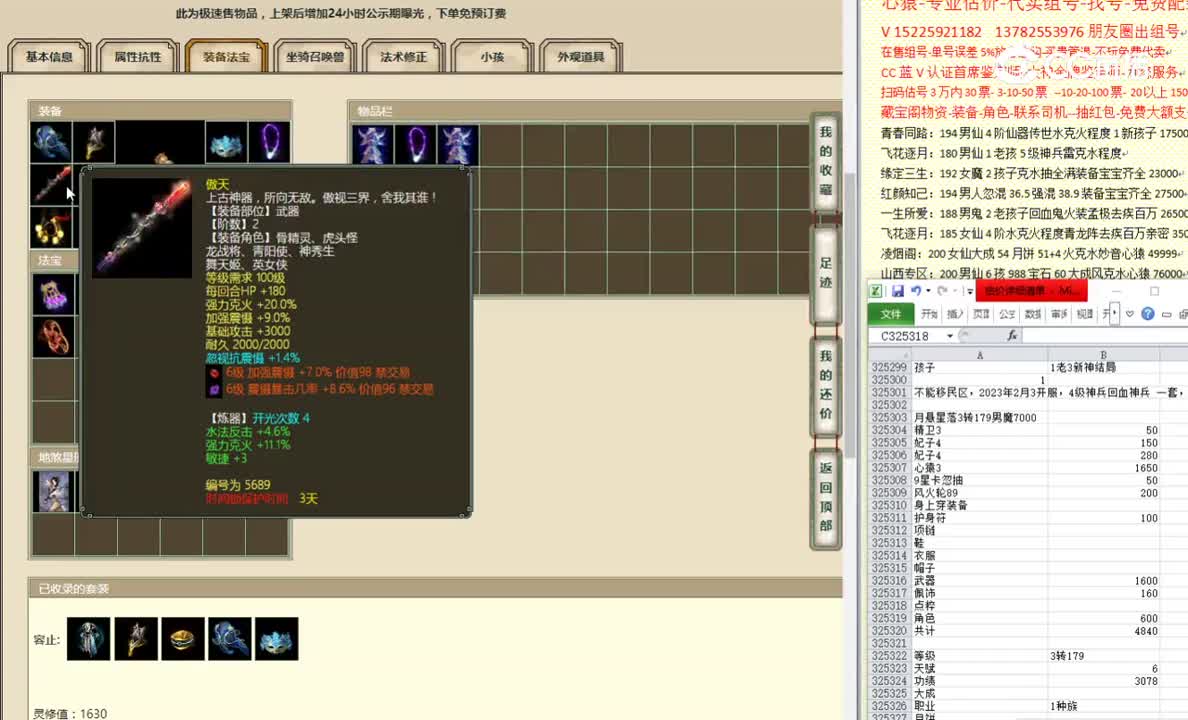The width and height of the screenshot is (1188, 720).
Task: Click the cell labeled 护身符
Action: point(980,518)
